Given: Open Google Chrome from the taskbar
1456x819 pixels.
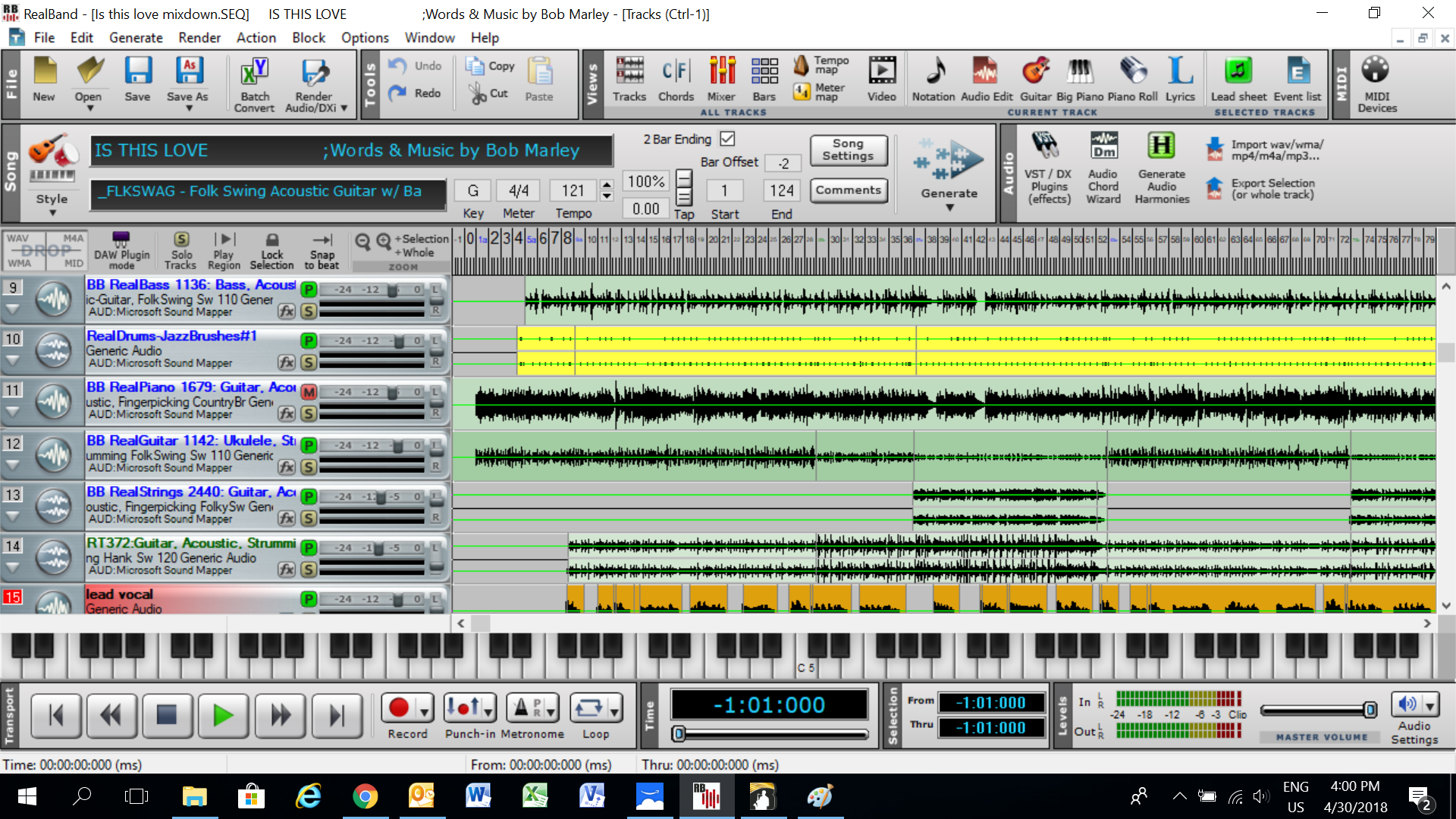Looking at the screenshot, I should (x=365, y=796).
